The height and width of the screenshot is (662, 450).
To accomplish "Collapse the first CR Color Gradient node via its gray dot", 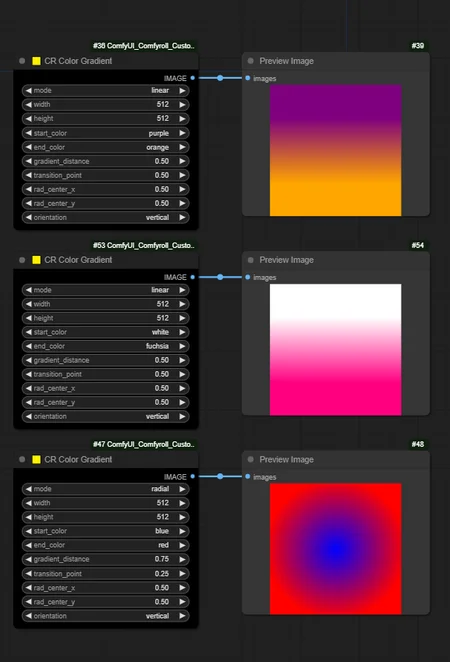I will [x=22, y=61].
